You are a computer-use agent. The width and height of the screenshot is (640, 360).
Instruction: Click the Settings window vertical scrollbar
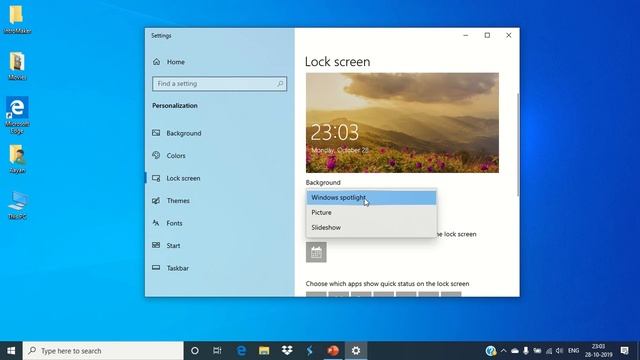point(518,145)
